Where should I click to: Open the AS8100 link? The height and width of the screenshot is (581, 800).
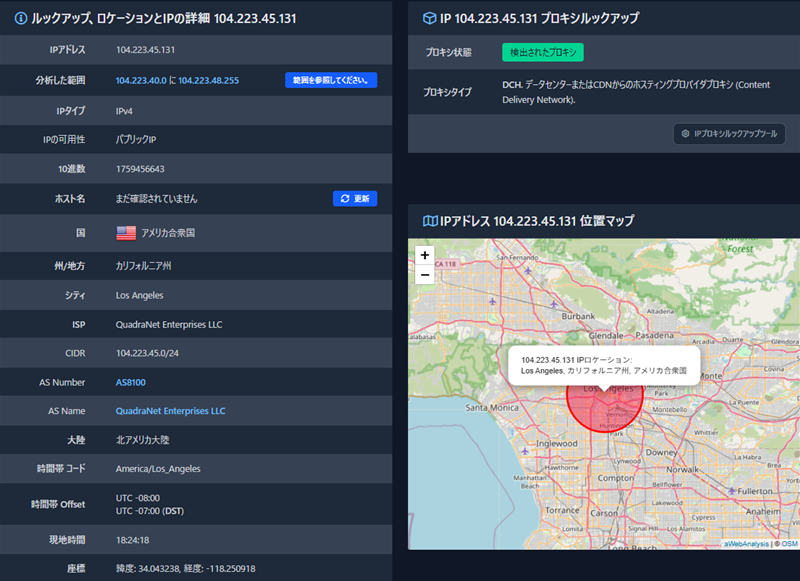(131, 383)
